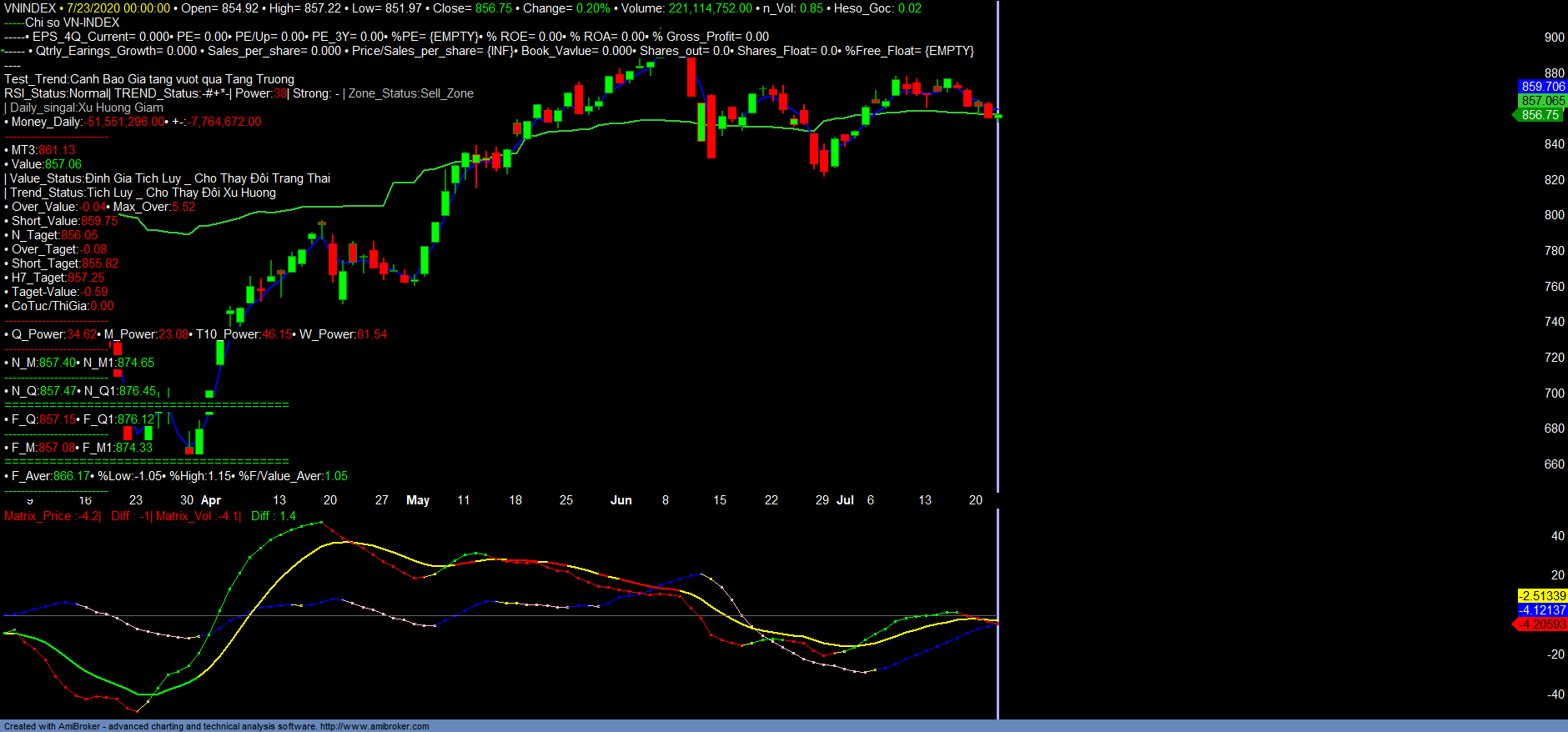Click the Zone_Status:Sell_Zone text
Viewport: 1568px width, 732px height.
click(x=410, y=93)
